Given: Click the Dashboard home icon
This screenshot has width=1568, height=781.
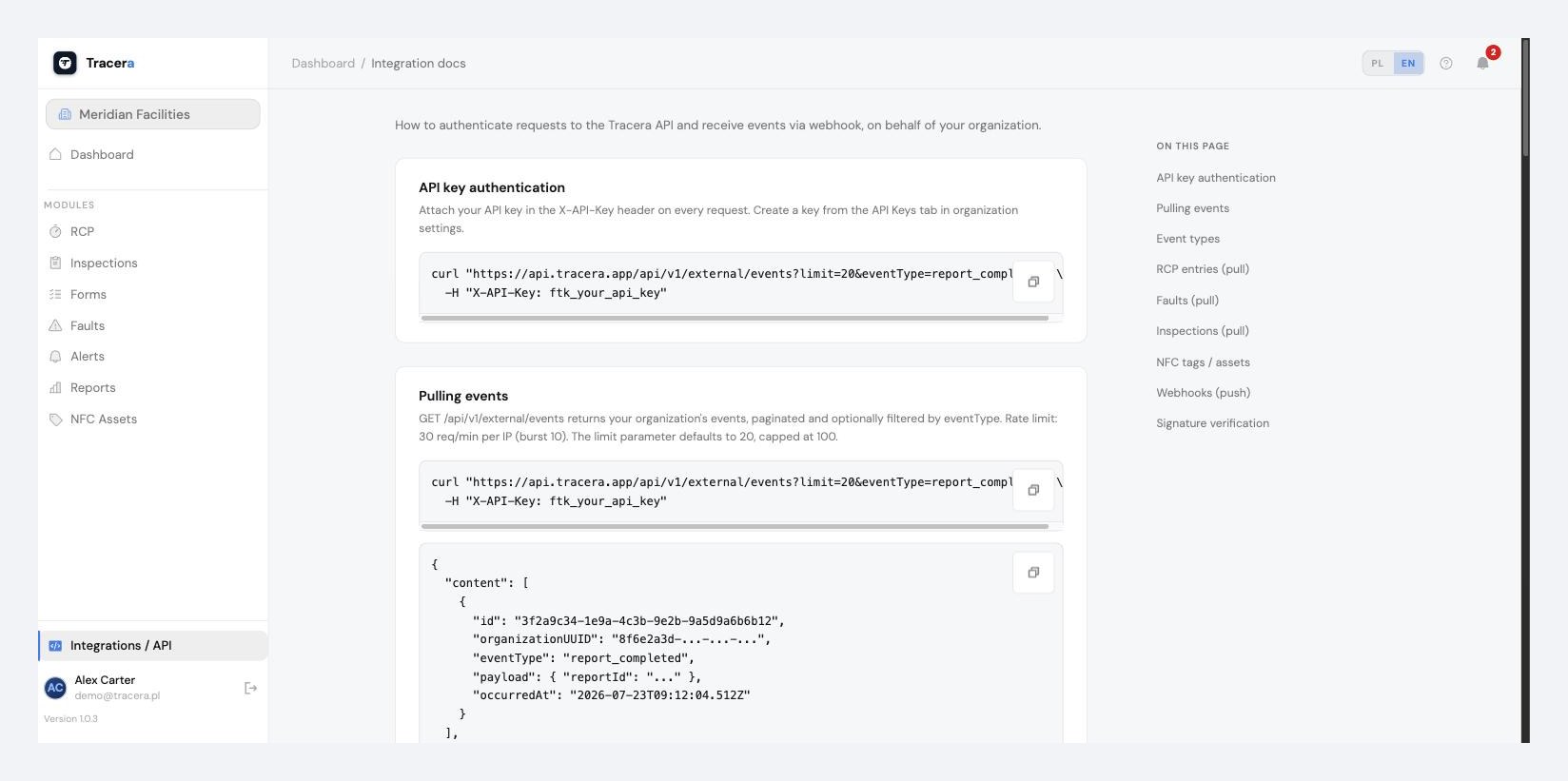Looking at the screenshot, I should pyautogui.click(x=55, y=154).
